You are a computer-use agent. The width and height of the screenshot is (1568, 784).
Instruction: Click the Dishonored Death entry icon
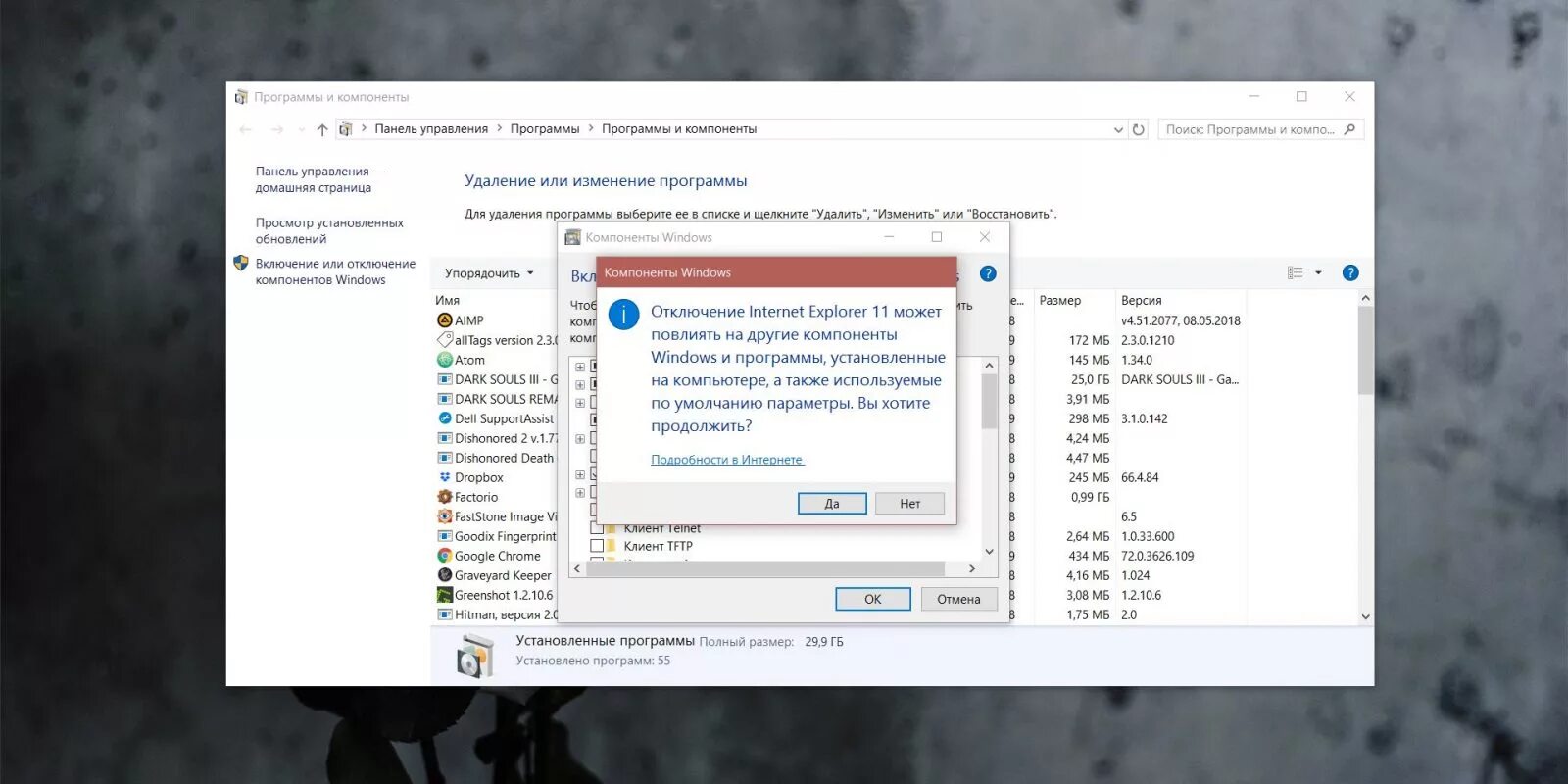(x=444, y=458)
